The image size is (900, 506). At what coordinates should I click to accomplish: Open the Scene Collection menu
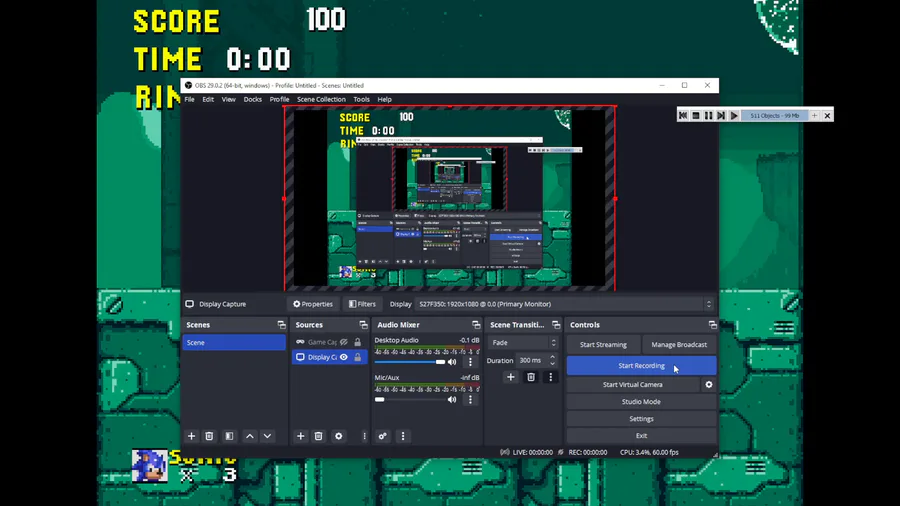point(321,99)
